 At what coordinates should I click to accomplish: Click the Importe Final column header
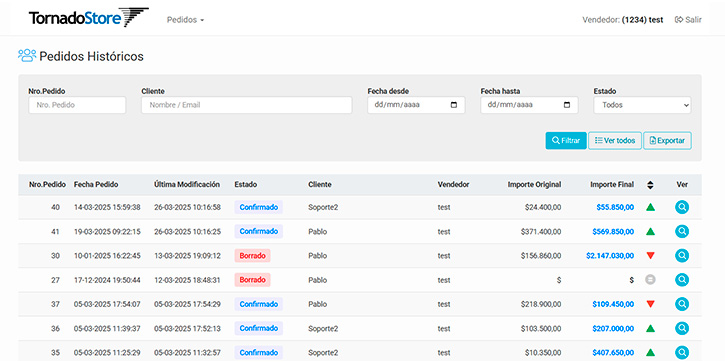tap(612, 184)
